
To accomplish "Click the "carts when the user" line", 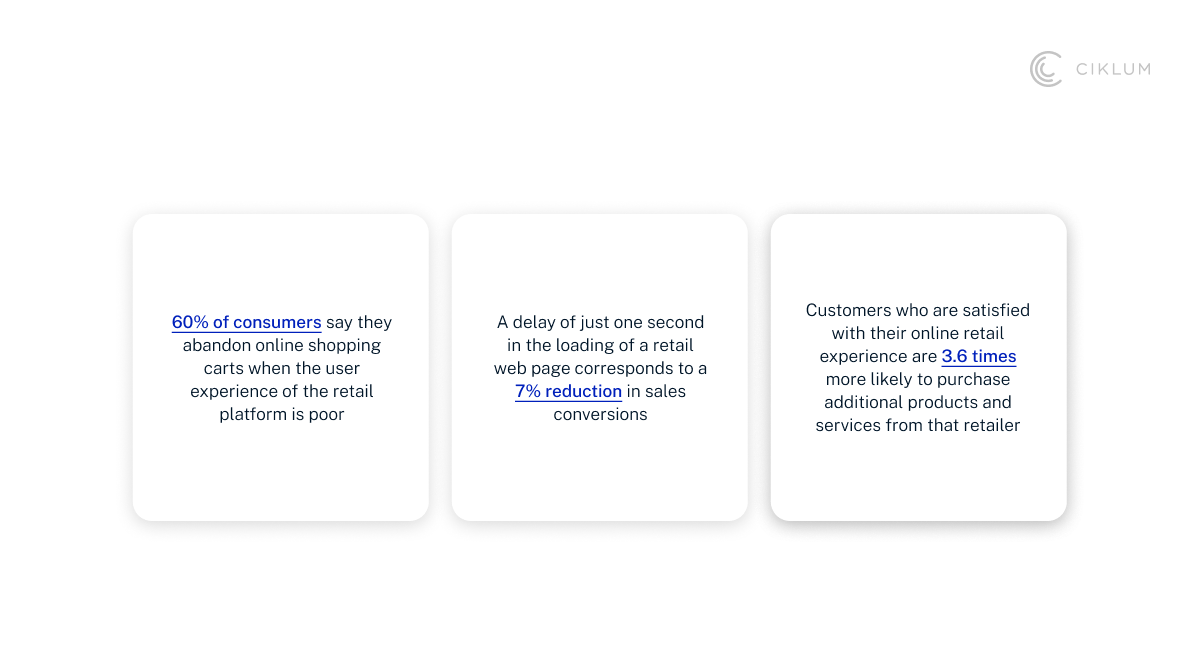I will (281, 368).
